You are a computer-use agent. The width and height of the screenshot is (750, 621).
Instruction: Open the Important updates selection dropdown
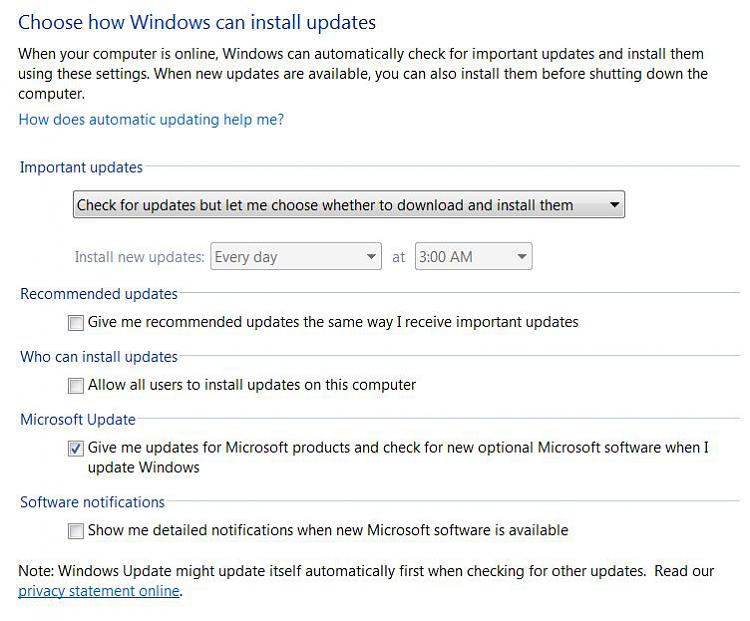click(x=349, y=205)
